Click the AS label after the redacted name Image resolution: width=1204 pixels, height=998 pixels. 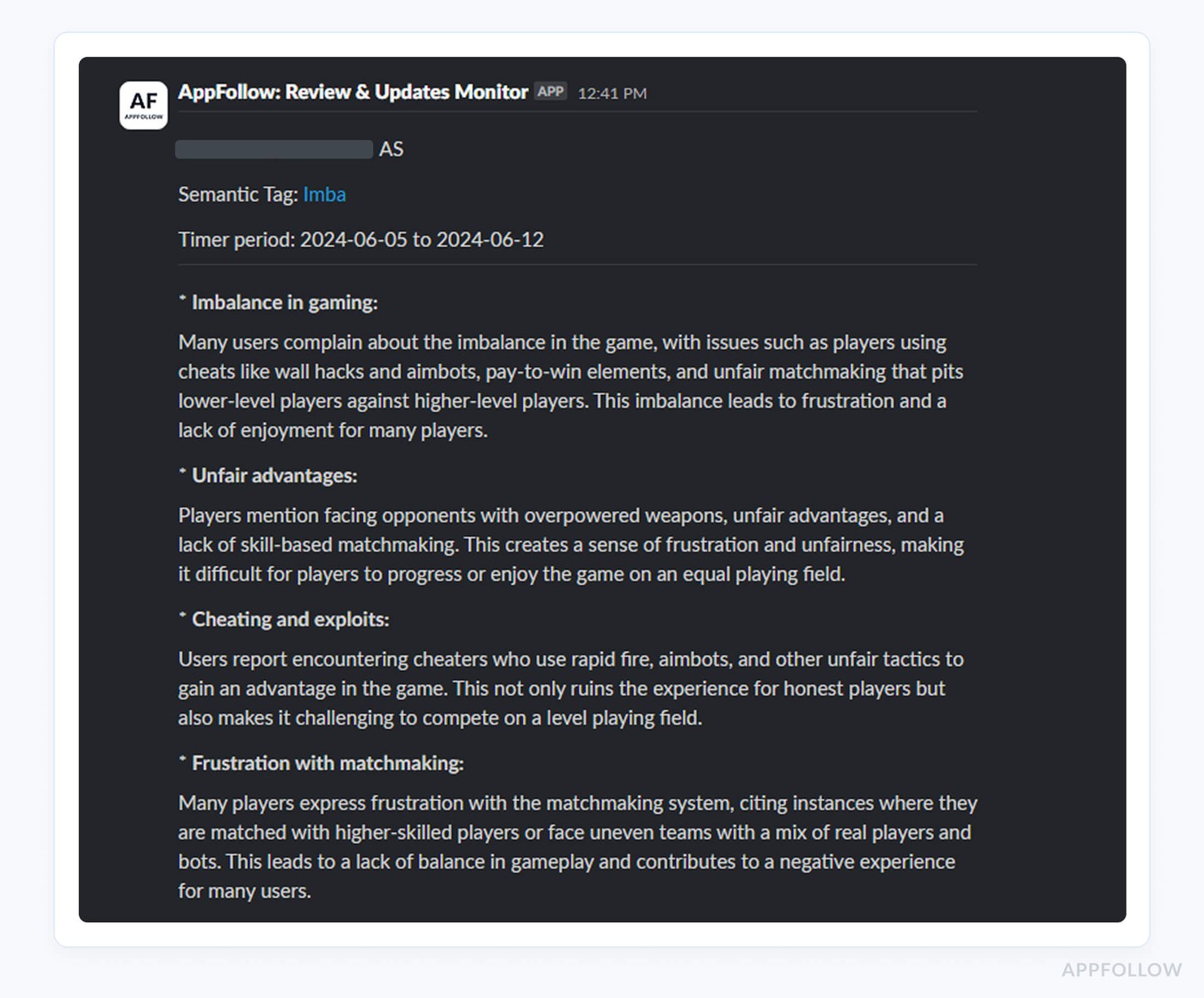click(391, 150)
